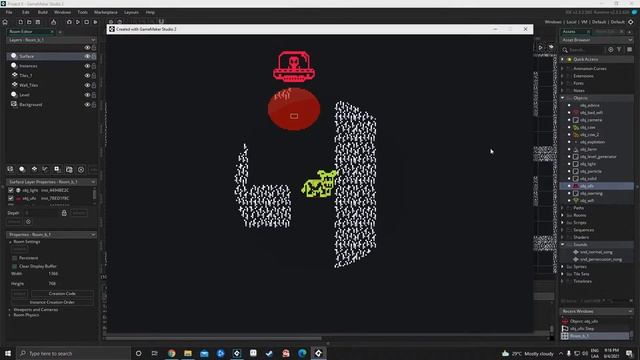
Task: Toggle visibility of the Tiles_1 layer
Action: 87,76
